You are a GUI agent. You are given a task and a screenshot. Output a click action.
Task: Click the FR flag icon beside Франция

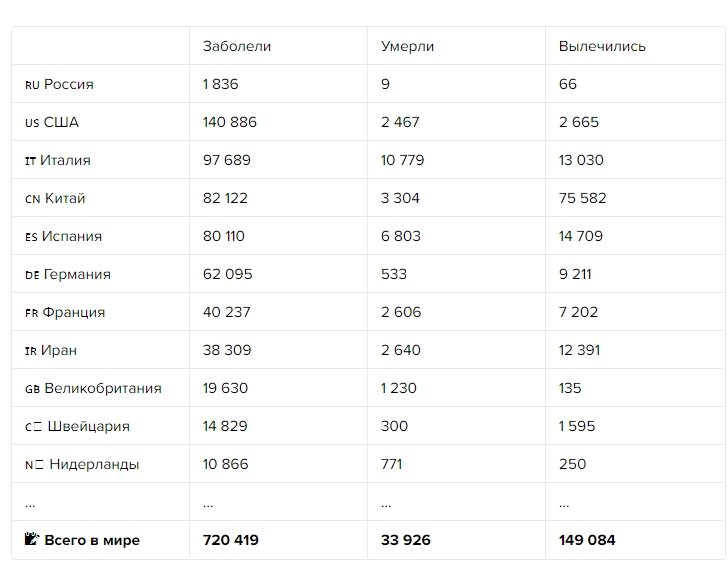[x=31, y=313]
